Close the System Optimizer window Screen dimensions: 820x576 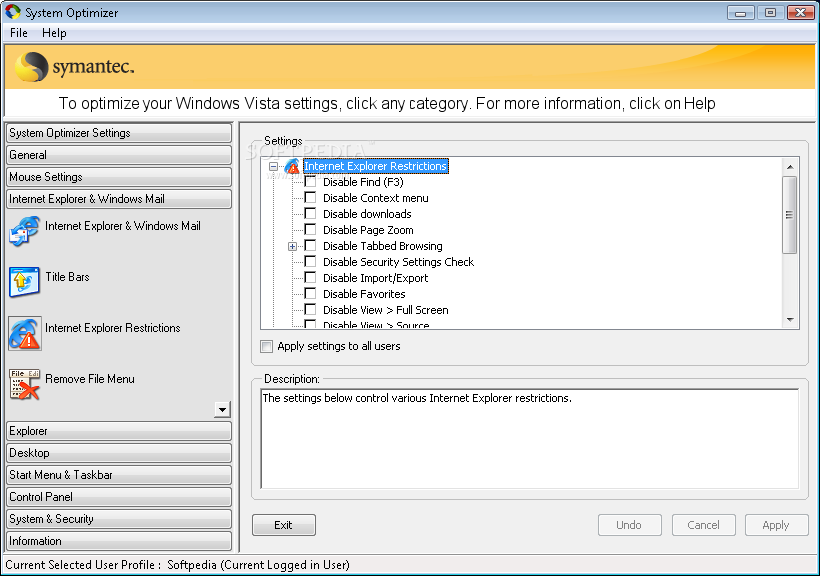pos(801,13)
